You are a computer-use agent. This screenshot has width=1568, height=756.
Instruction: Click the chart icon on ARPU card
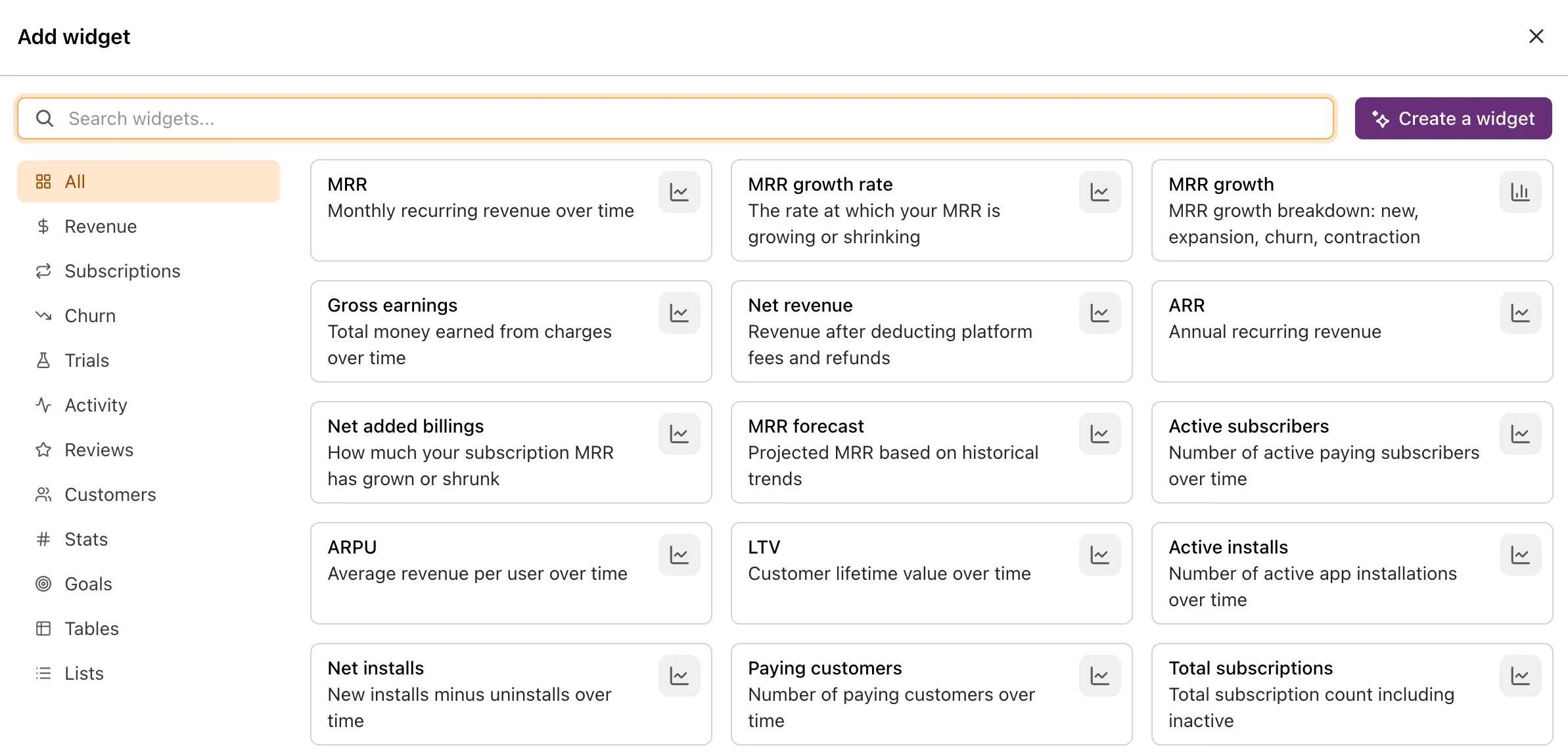click(679, 555)
